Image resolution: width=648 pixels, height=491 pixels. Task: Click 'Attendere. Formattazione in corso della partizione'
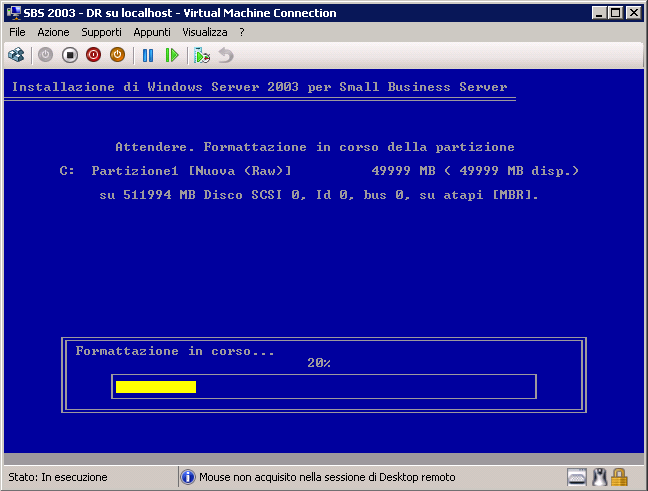coord(315,147)
